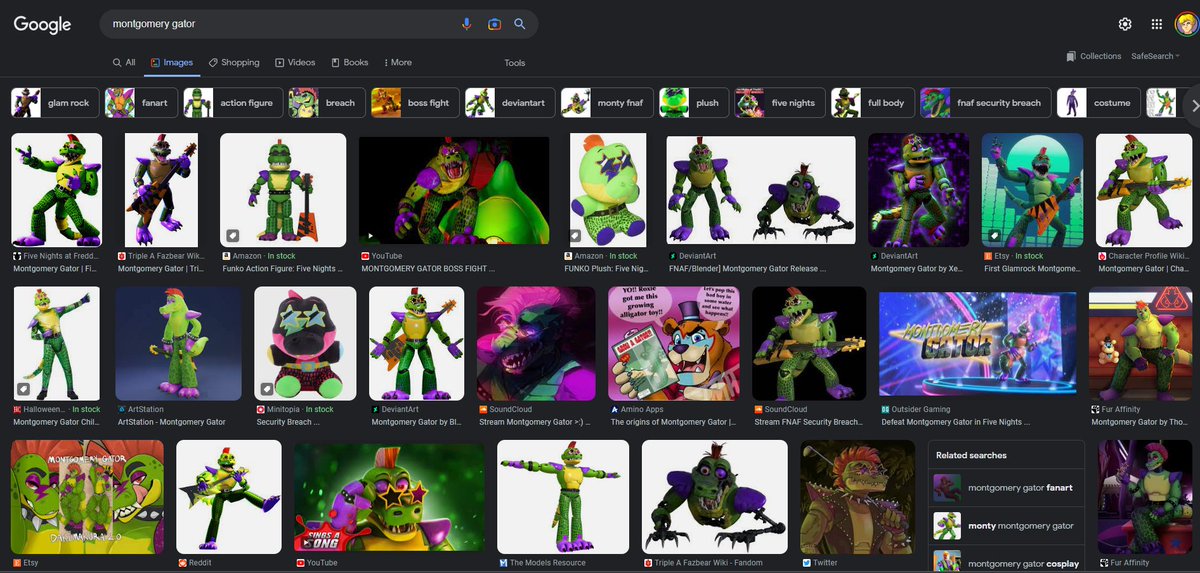
Task: Click product tag icon on Etsy Glamrock image
Action: 995,235
